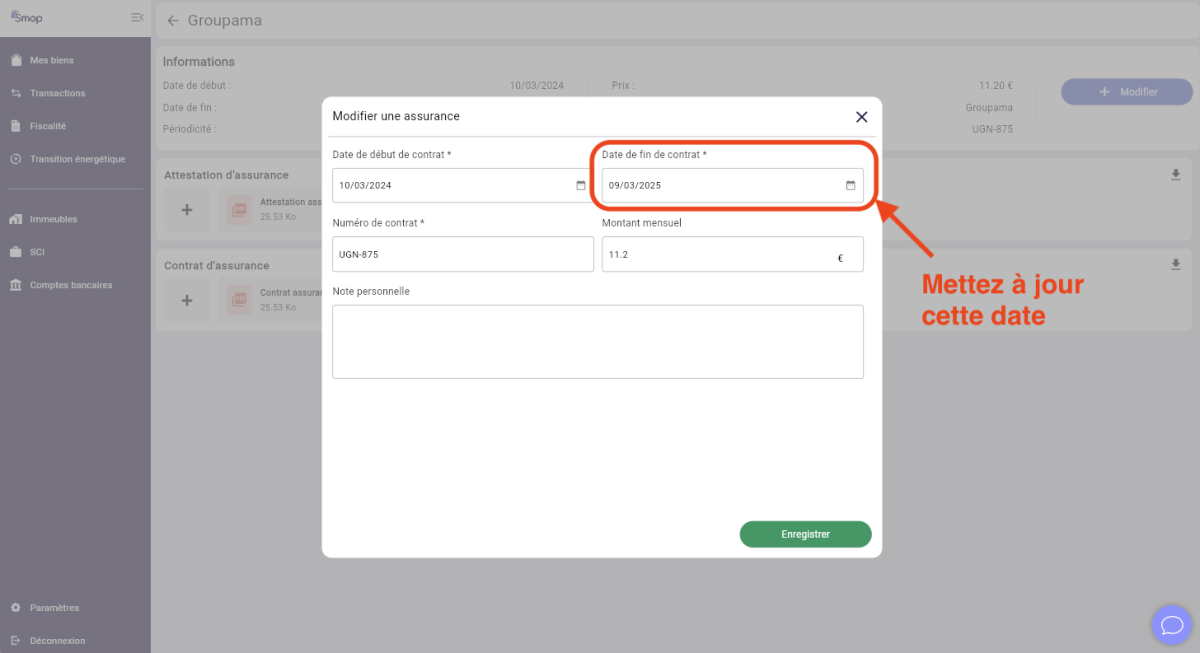The image size is (1200, 653).
Task: Add a new Attestation d'assurance document
Action: (187, 210)
